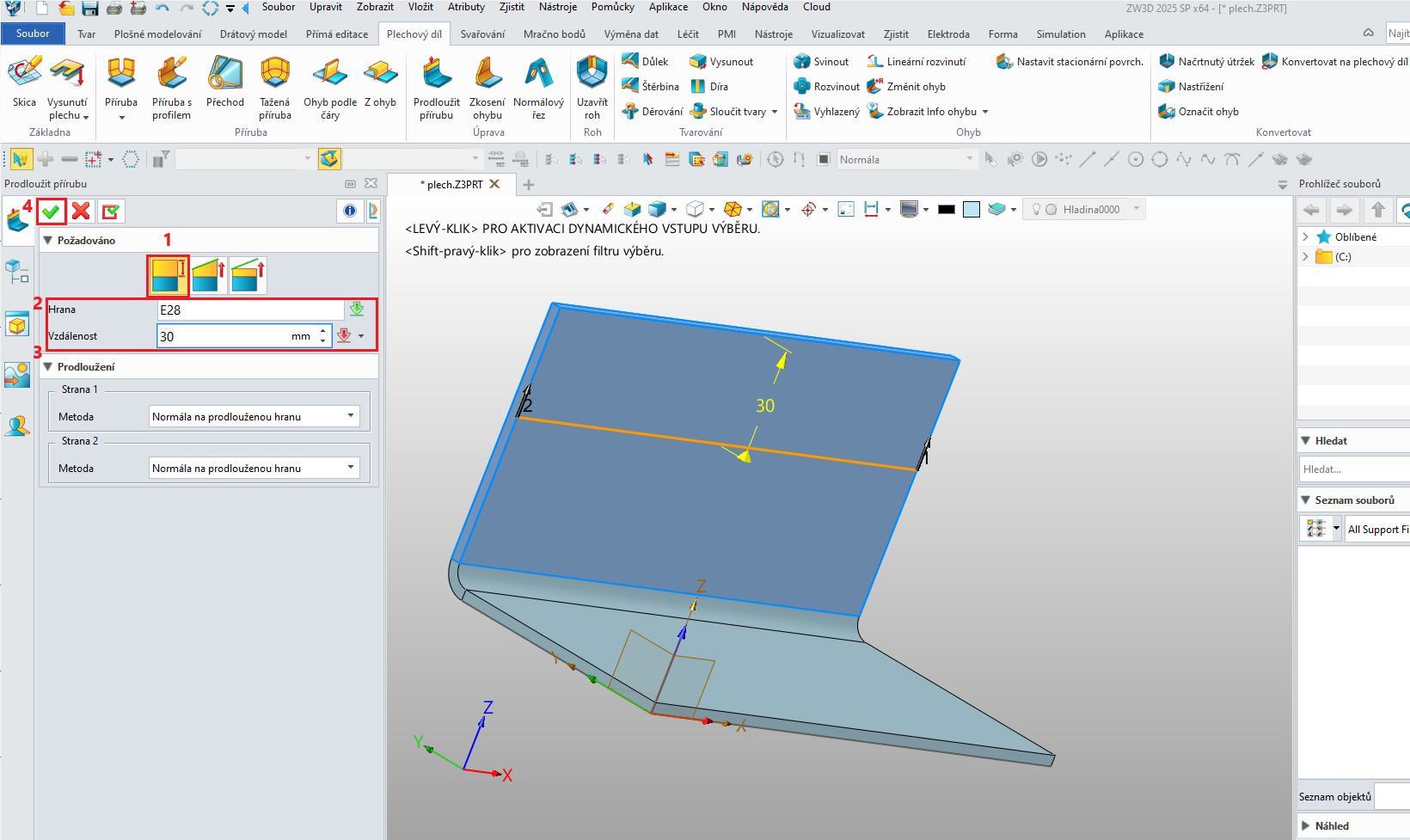Image resolution: width=1410 pixels, height=840 pixels.
Task: Select the Normálový řez tool
Action: [539, 89]
